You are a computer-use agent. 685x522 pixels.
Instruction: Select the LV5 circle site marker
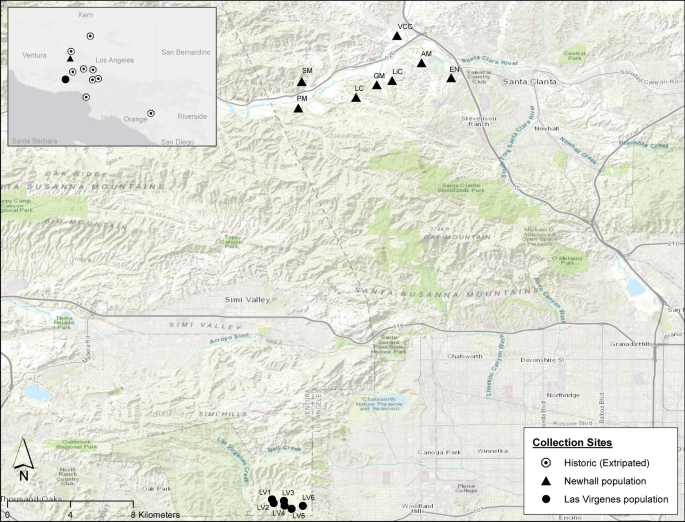(x=291, y=509)
